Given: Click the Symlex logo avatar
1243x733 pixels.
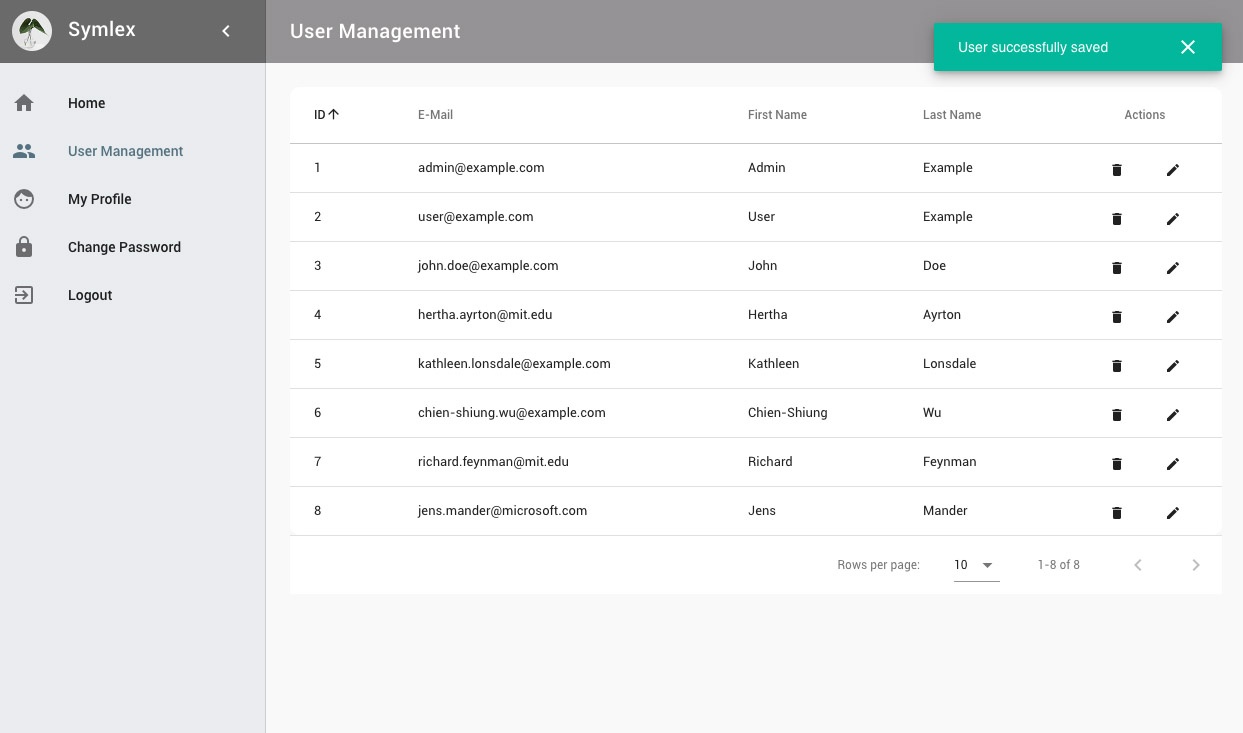Looking at the screenshot, I should (x=32, y=31).
